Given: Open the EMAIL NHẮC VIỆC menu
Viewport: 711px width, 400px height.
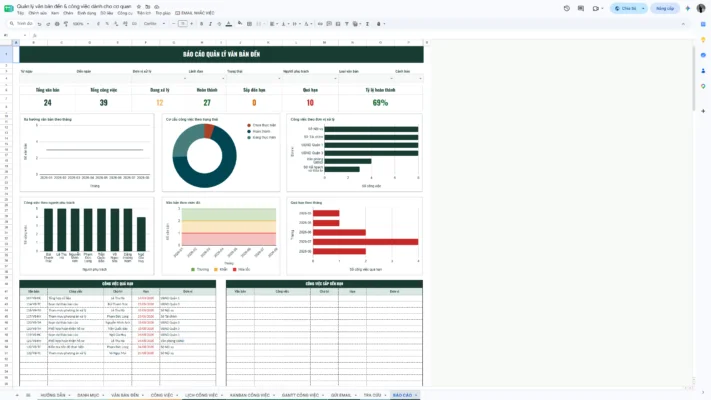Looking at the screenshot, I should pos(195,13).
